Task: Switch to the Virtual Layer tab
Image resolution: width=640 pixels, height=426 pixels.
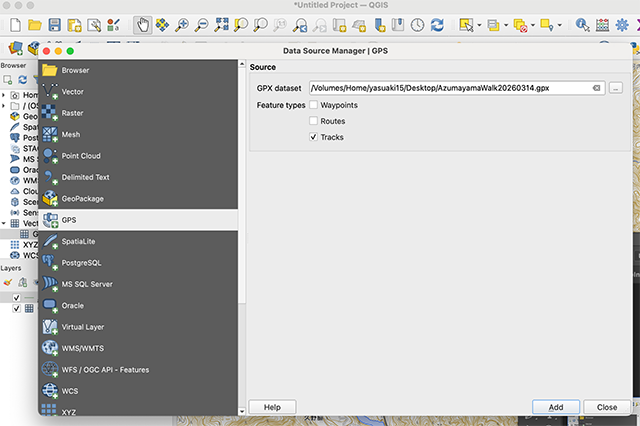Action: 138,327
